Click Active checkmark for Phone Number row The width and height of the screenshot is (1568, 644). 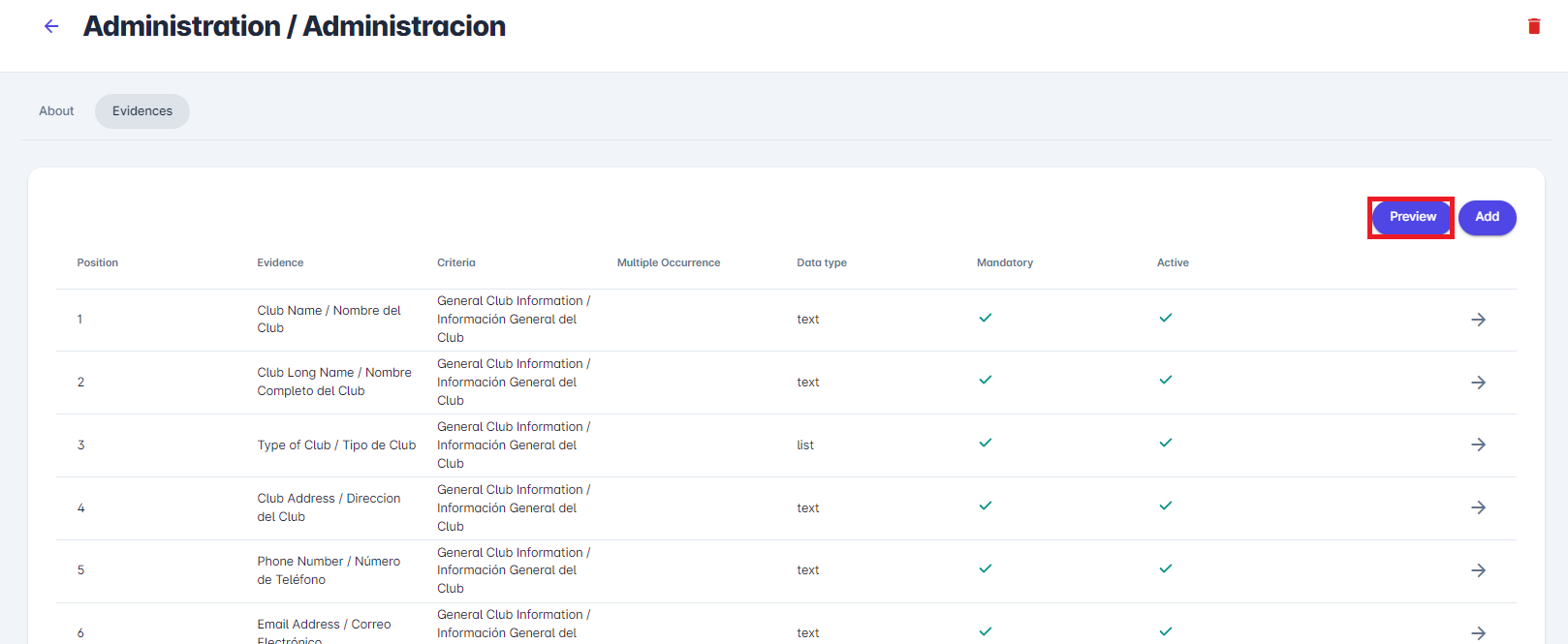tap(1165, 568)
